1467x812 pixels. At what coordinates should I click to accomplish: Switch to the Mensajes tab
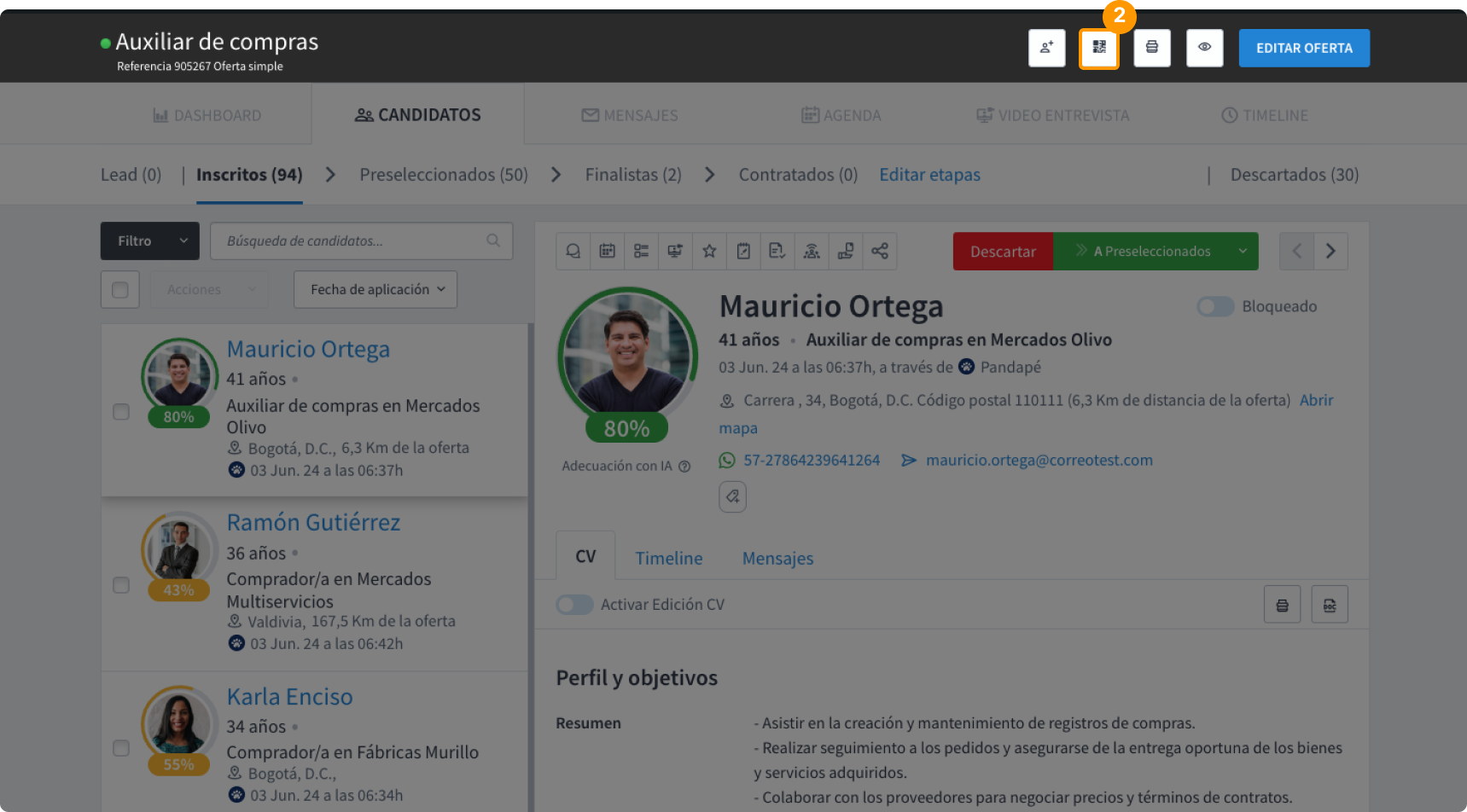pos(777,558)
